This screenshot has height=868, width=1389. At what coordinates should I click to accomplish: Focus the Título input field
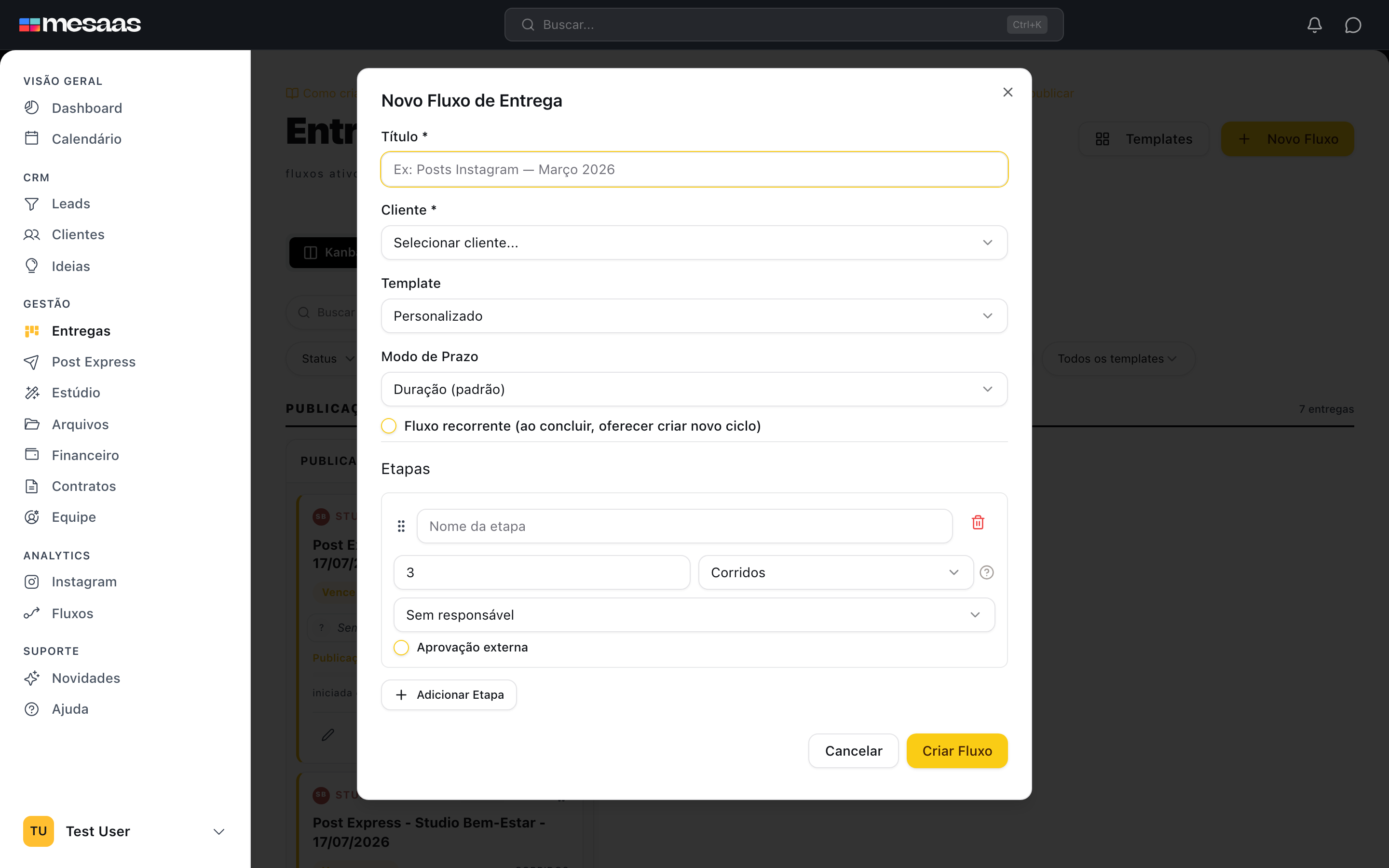(694, 169)
